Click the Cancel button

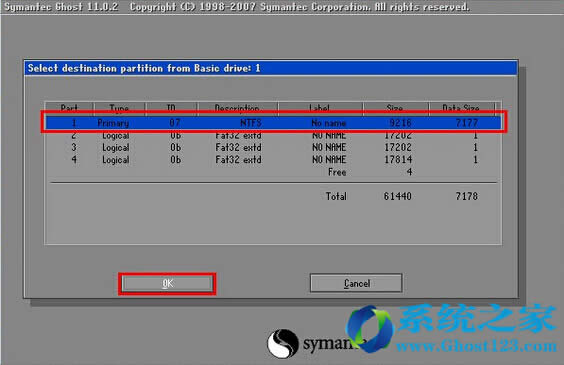click(x=356, y=283)
